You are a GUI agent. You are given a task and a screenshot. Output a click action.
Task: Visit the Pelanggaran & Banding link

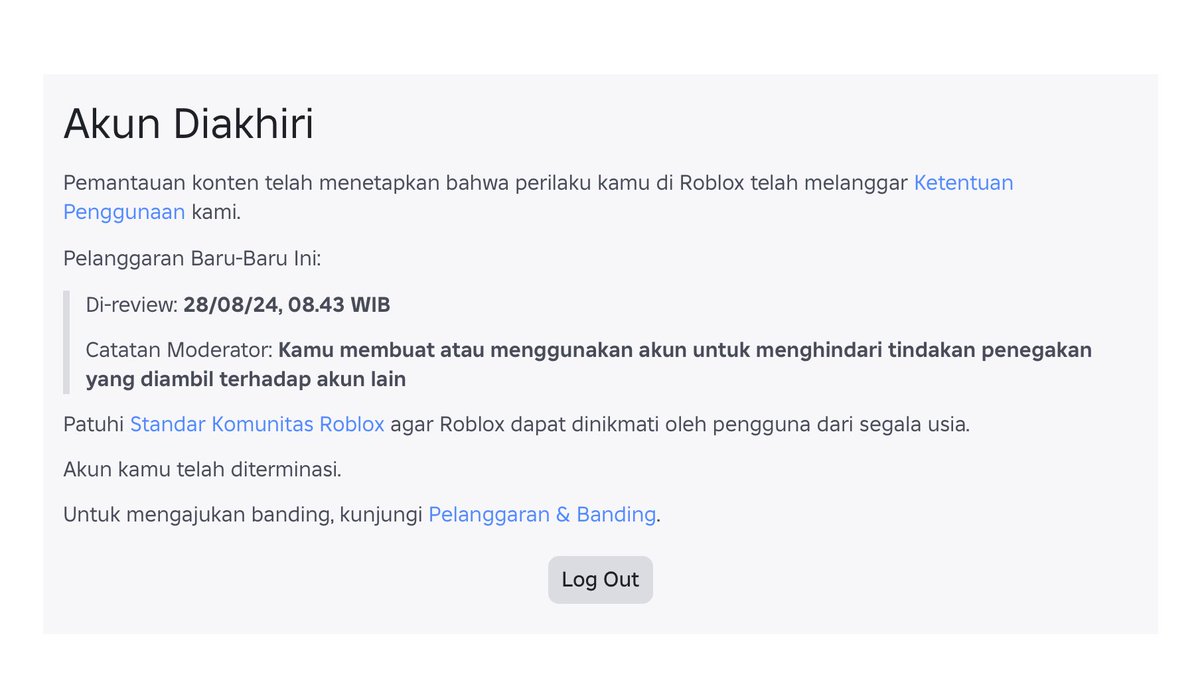coord(541,514)
